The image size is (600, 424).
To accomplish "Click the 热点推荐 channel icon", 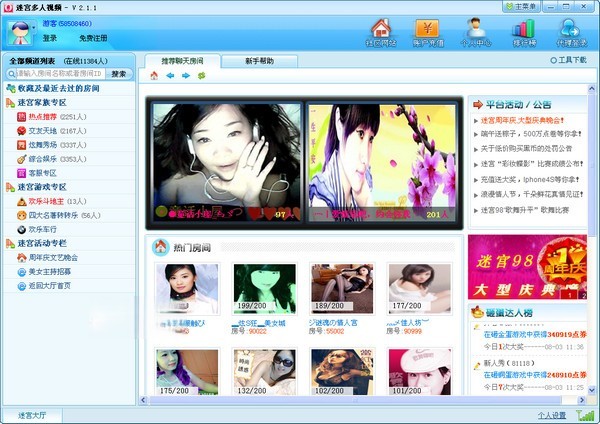I will (21, 117).
